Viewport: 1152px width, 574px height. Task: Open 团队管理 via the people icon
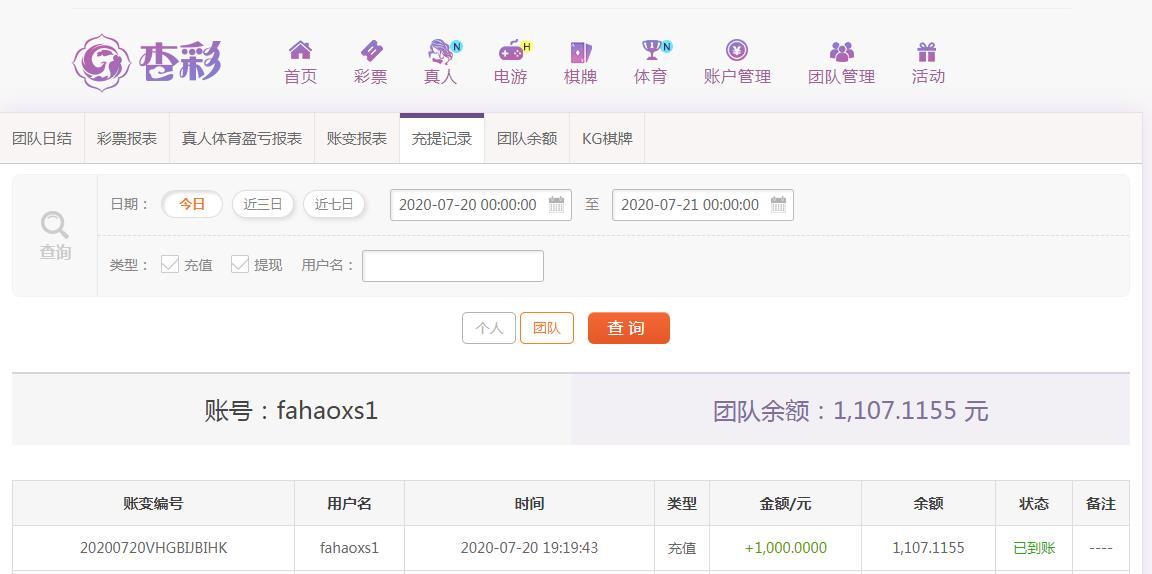tap(841, 51)
